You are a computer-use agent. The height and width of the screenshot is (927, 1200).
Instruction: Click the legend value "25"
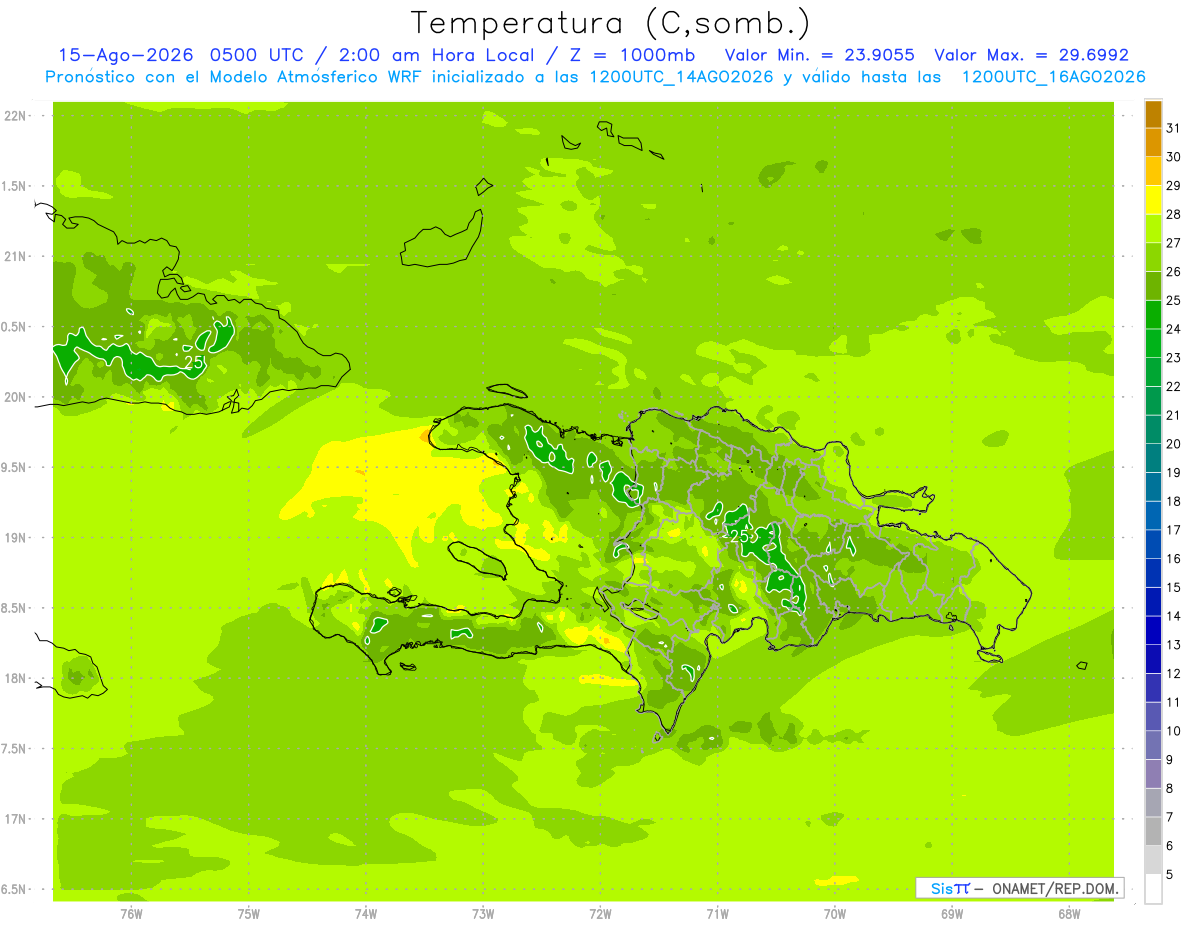(x=1174, y=300)
